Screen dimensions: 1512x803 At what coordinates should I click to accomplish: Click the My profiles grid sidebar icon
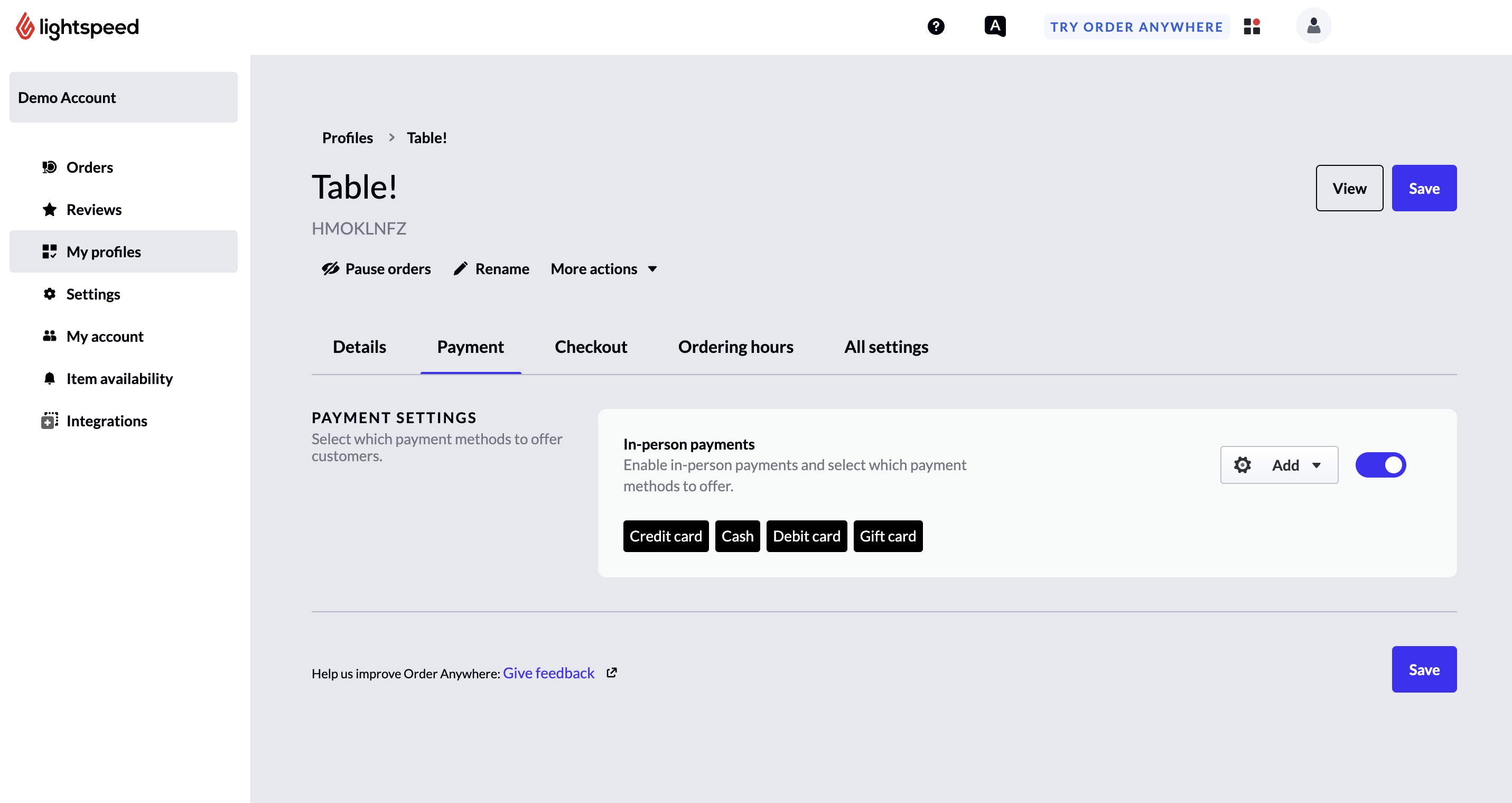(x=49, y=251)
